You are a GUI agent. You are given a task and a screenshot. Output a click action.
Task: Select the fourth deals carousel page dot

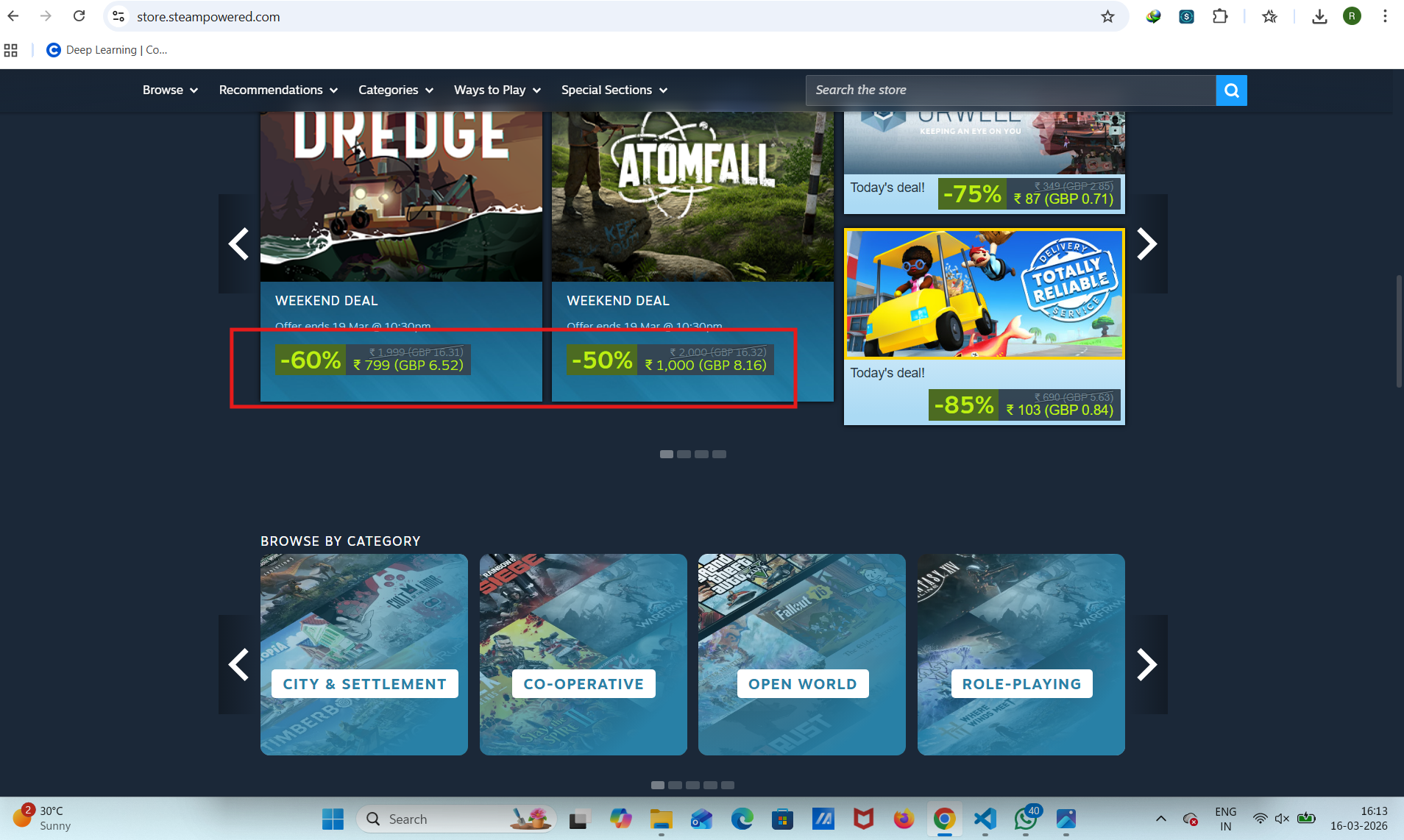[x=720, y=454]
